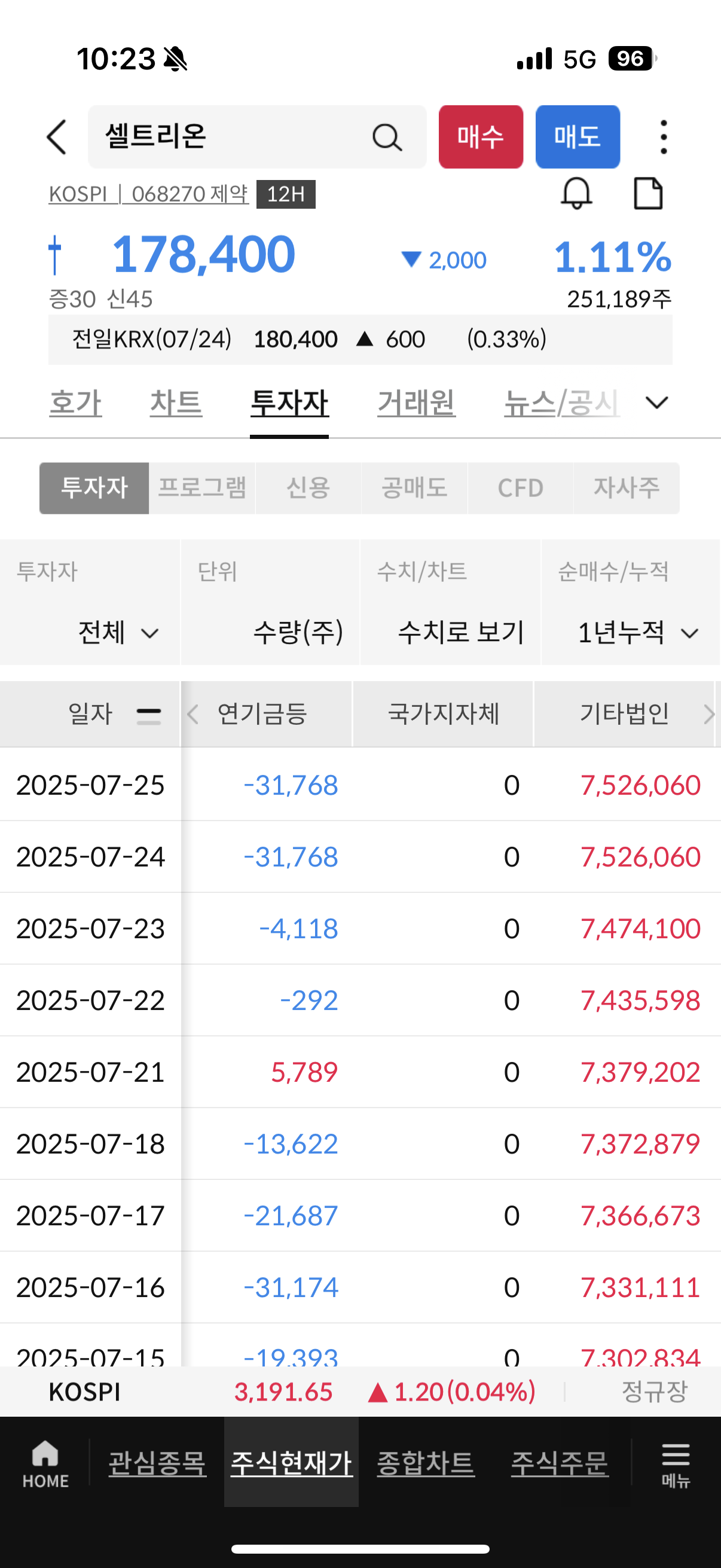Open the hamburger 메뉴 icon
This screenshot has width=721, height=1568.
[676, 1465]
